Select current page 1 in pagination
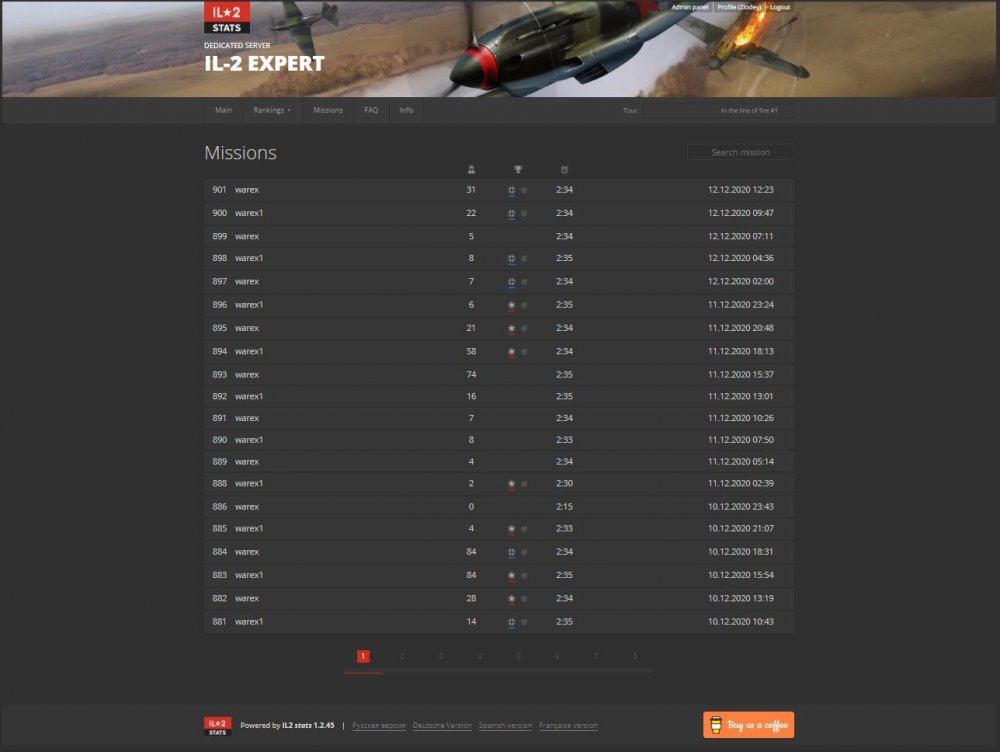This screenshot has width=1000, height=752. pos(363,656)
